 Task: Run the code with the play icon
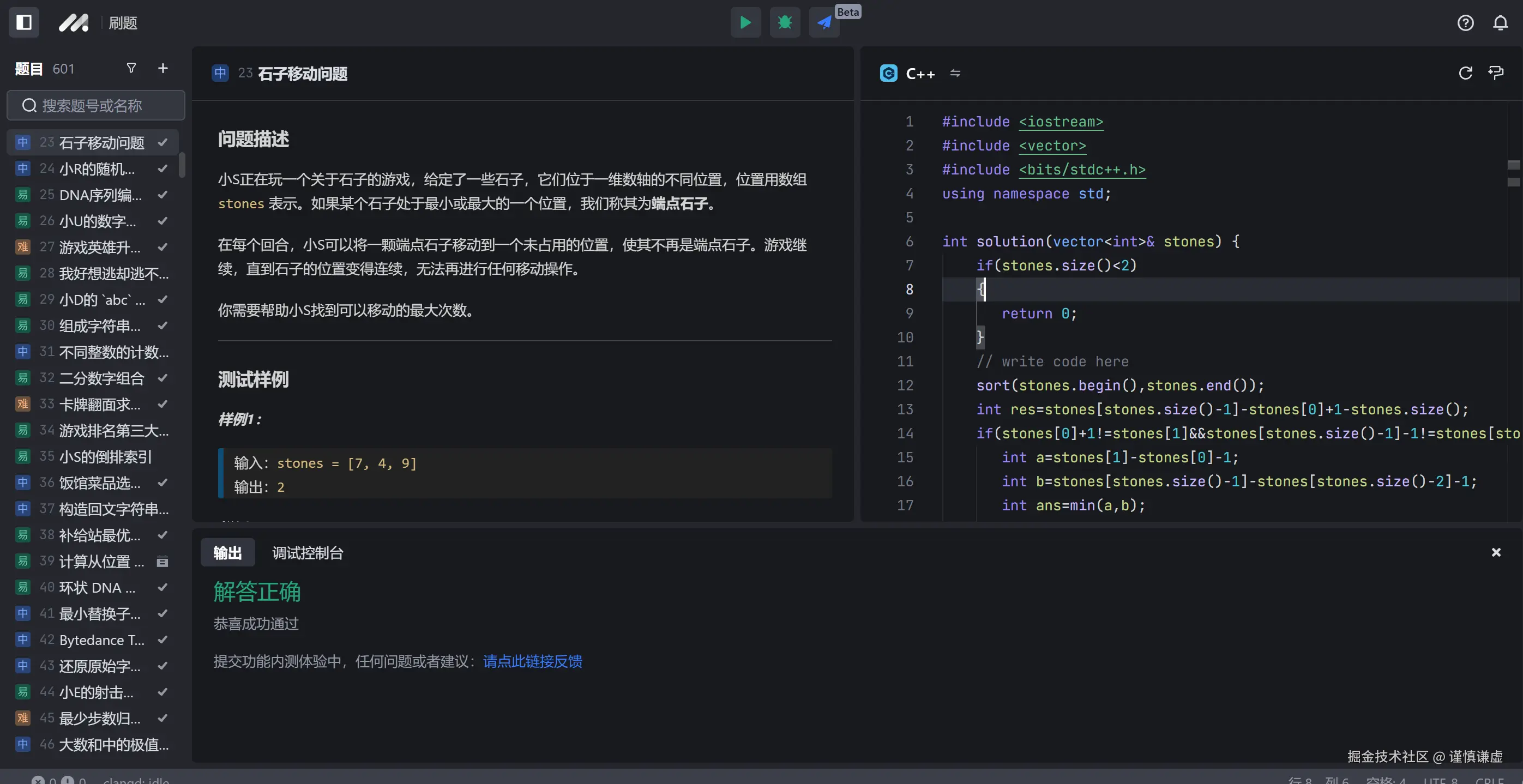pos(745,22)
